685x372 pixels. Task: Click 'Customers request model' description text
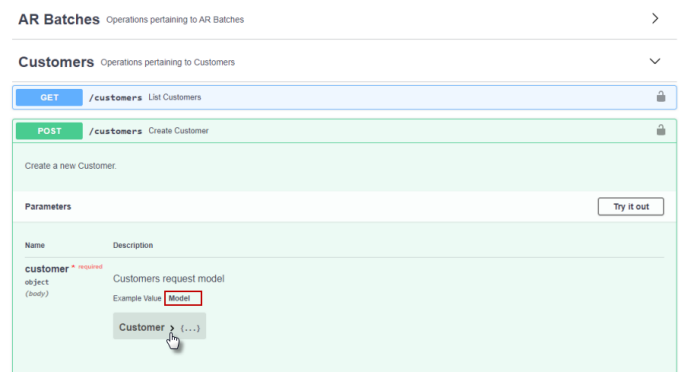[x=169, y=279]
